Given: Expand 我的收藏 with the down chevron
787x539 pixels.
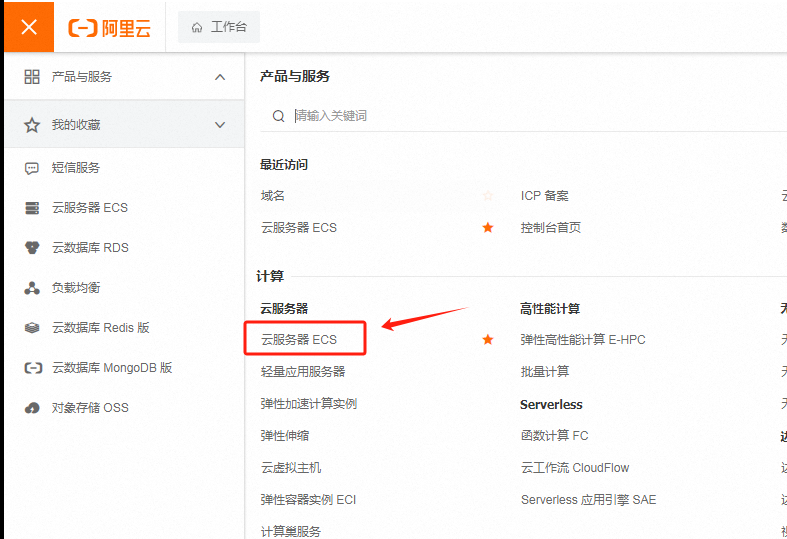Looking at the screenshot, I should pyautogui.click(x=220, y=124).
